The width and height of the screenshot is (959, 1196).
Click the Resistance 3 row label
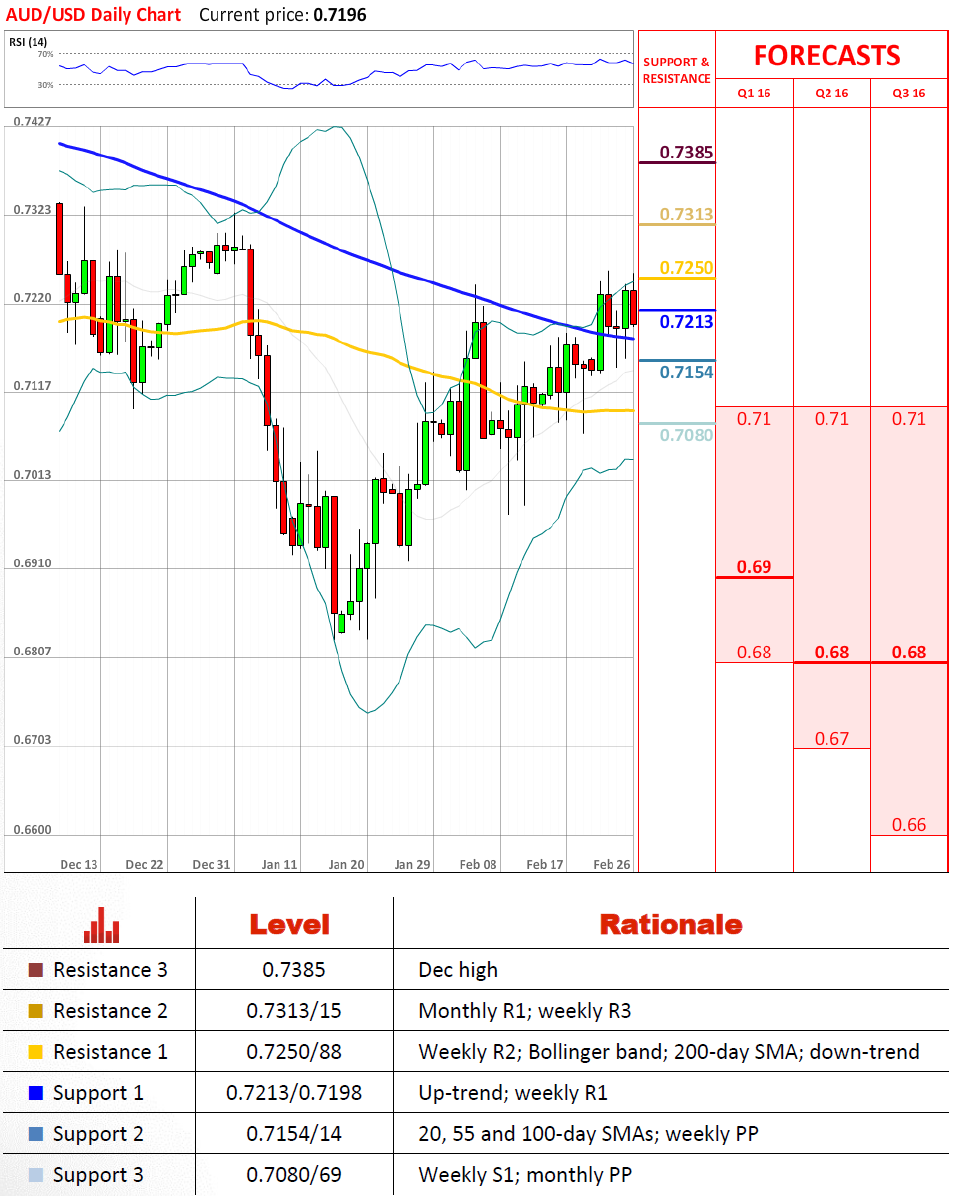tap(110, 970)
